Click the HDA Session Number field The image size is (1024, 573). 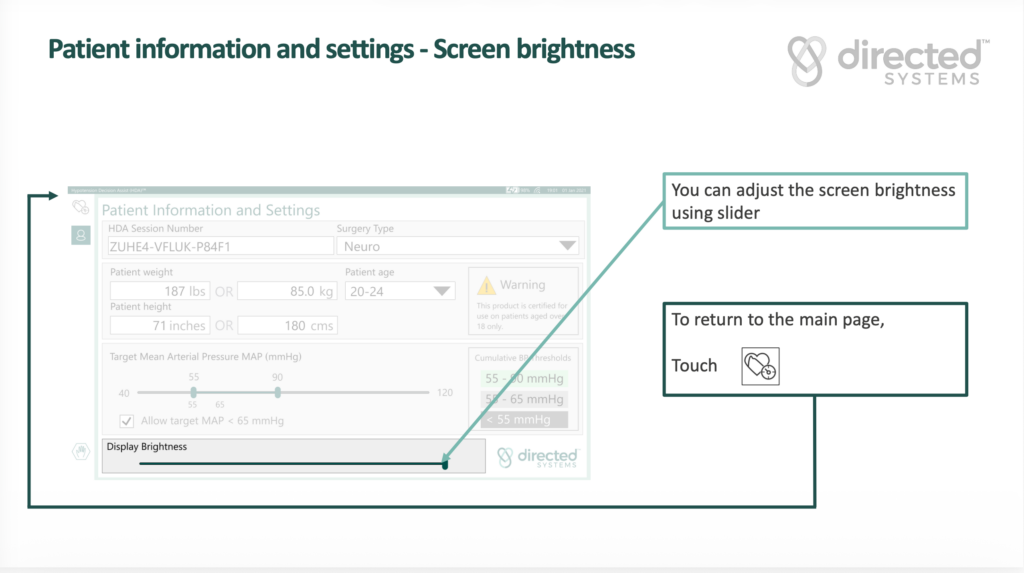[221, 246]
